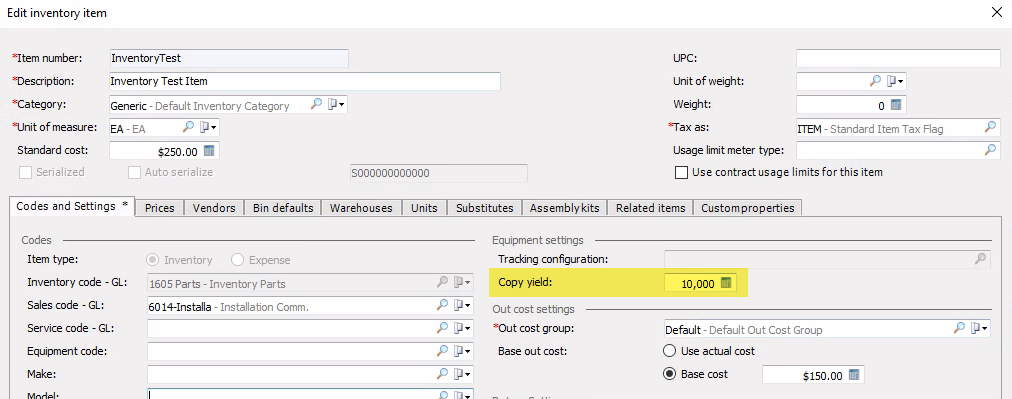Open Copy yield calculator icon

[726, 283]
